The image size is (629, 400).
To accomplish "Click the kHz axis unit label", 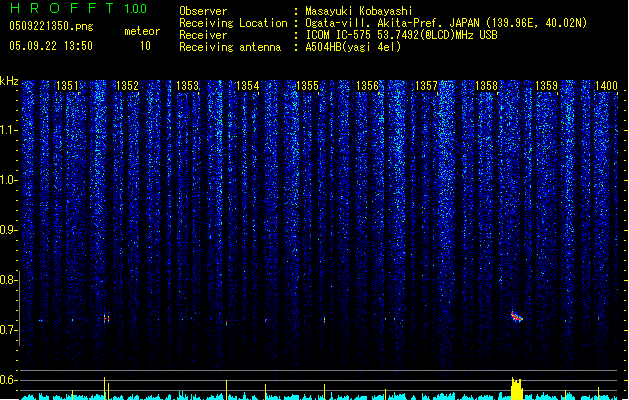I will click(x=9, y=81).
